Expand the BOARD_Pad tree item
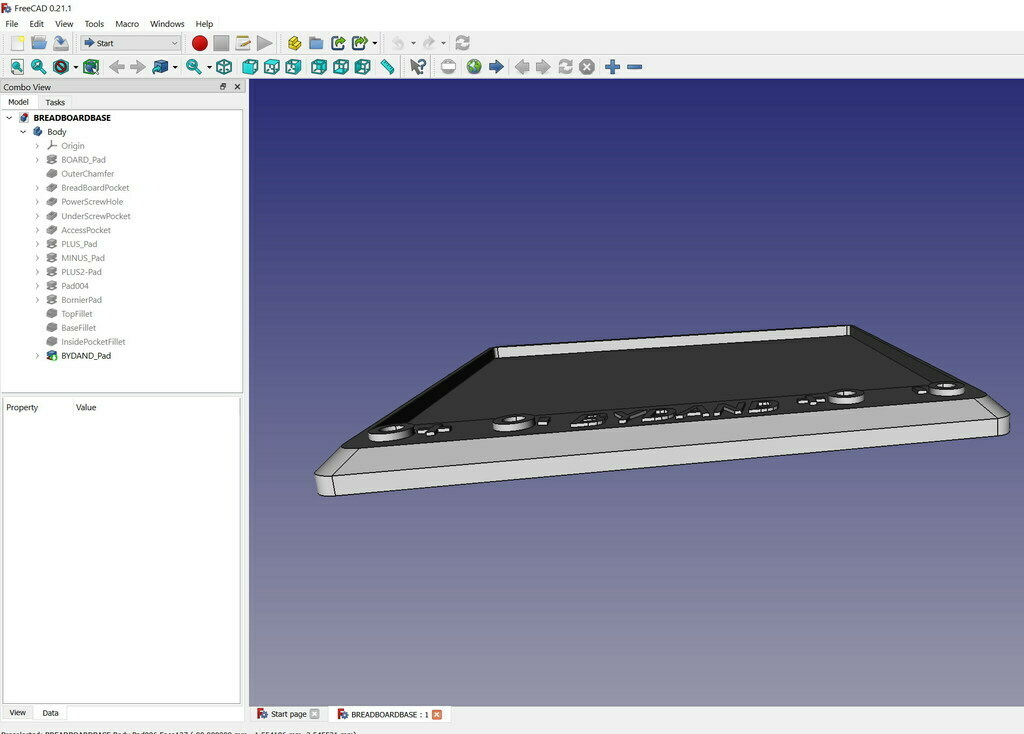Screen dimensions: 1024x734 [x=37, y=160]
